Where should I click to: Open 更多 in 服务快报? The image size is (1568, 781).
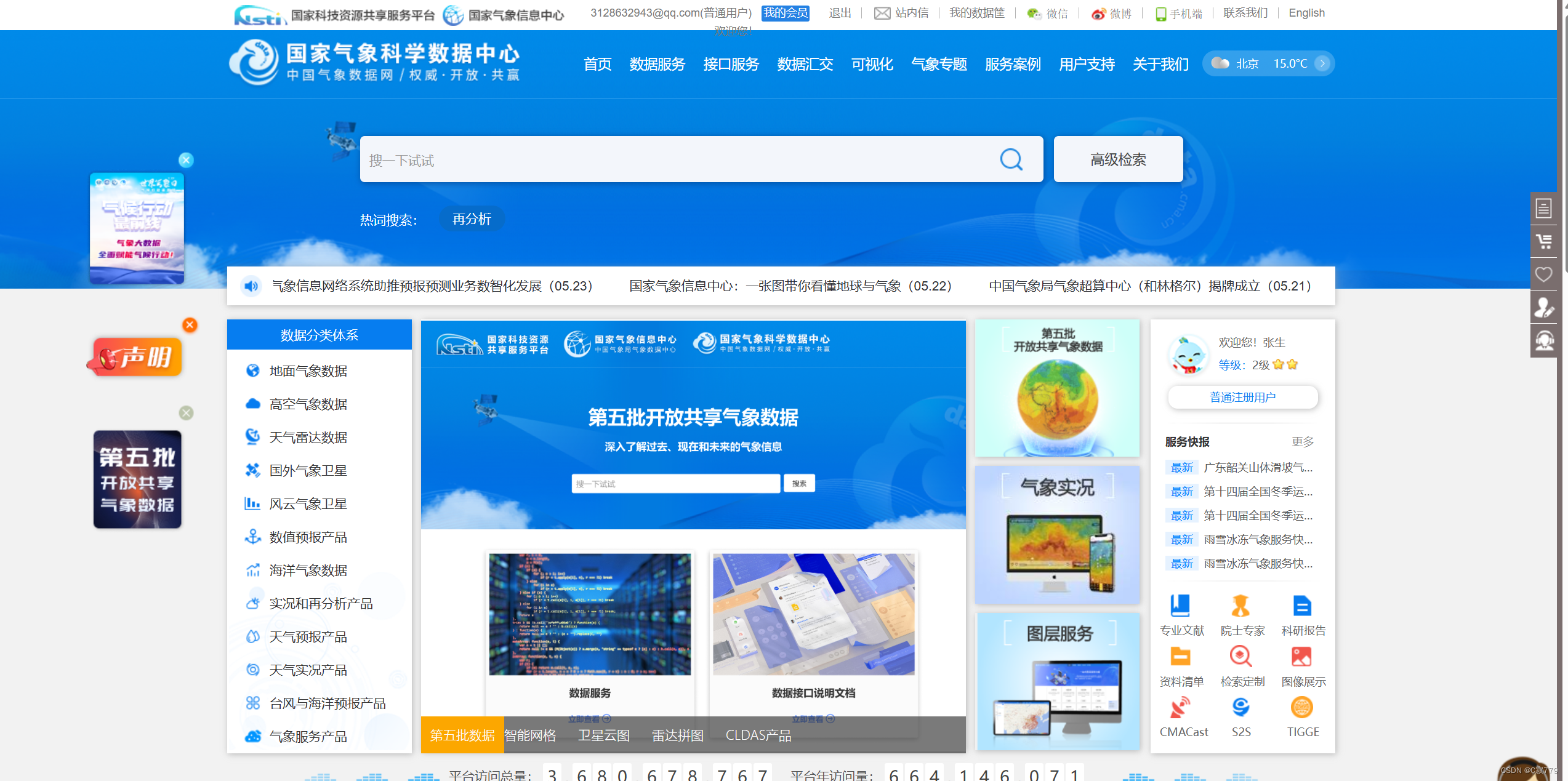coord(1302,441)
